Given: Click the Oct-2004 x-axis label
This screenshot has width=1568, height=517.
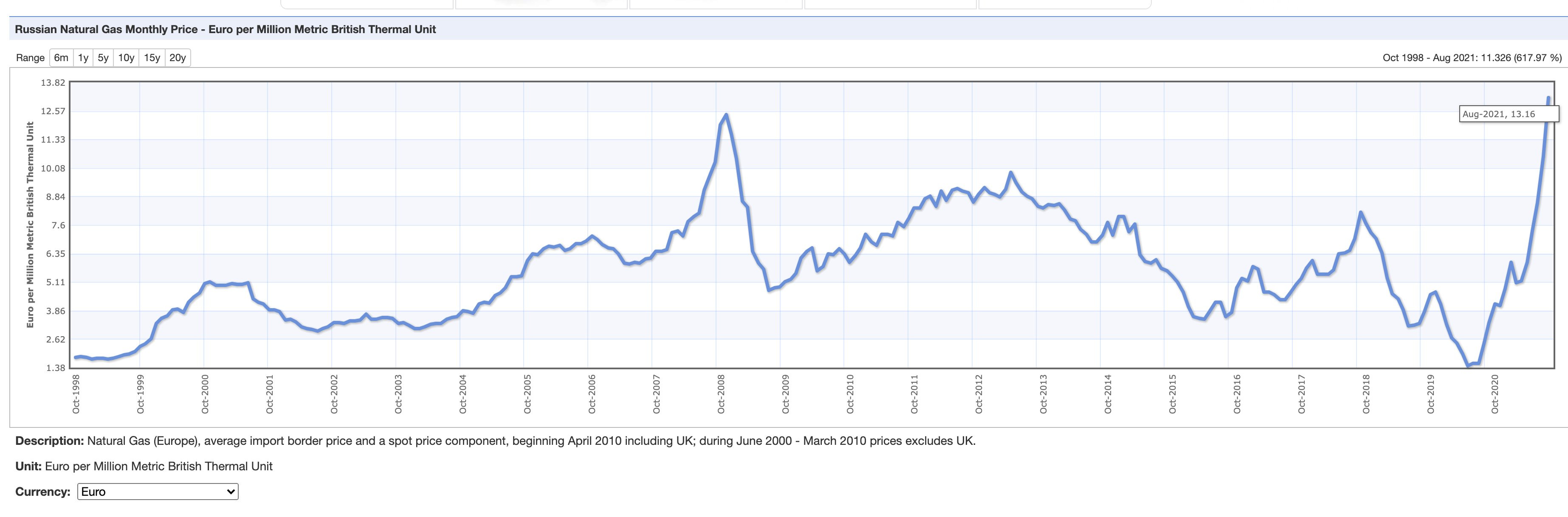Looking at the screenshot, I should pyautogui.click(x=463, y=394).
